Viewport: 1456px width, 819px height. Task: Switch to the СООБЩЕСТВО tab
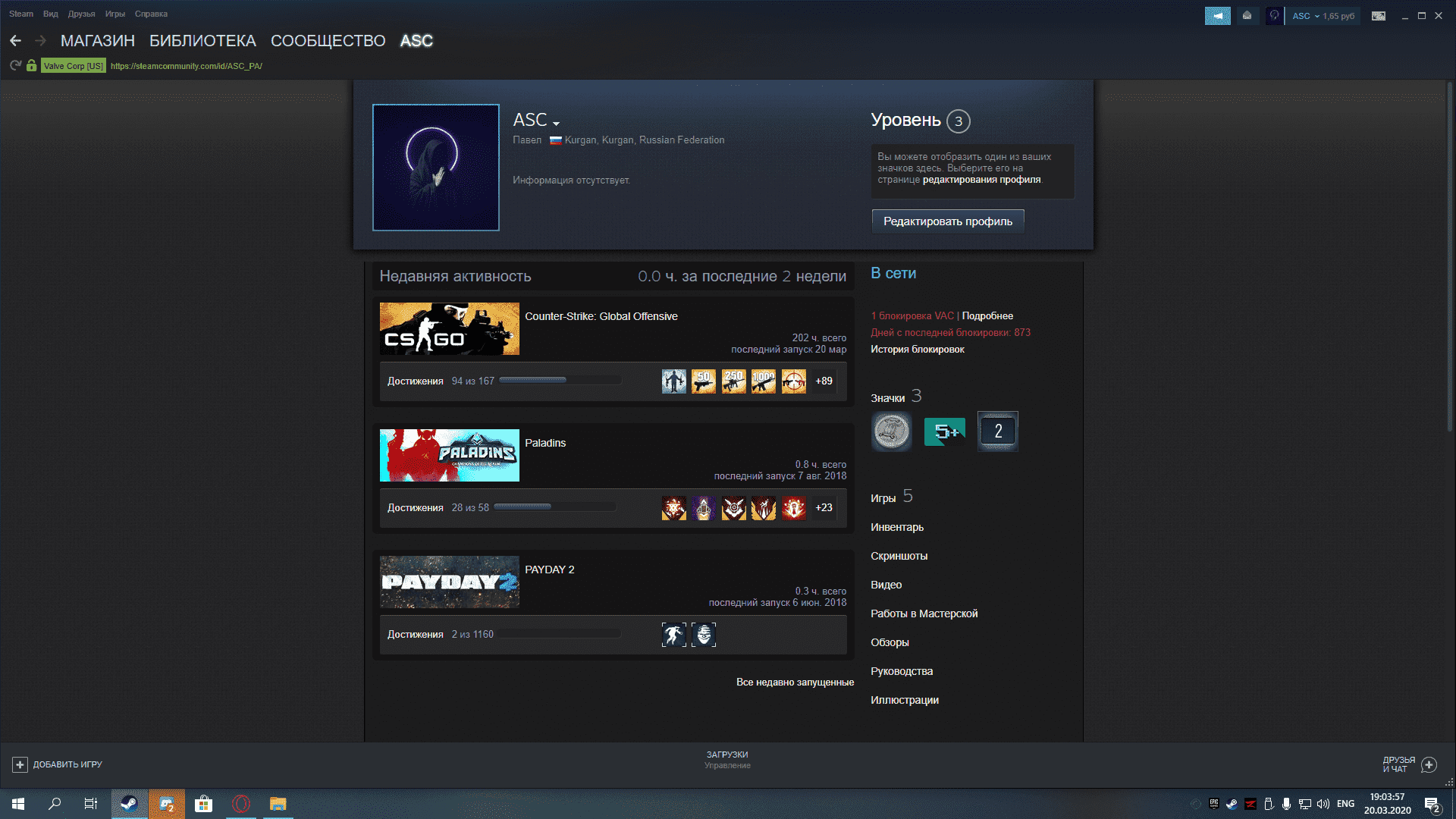click(x=328, y=41)
